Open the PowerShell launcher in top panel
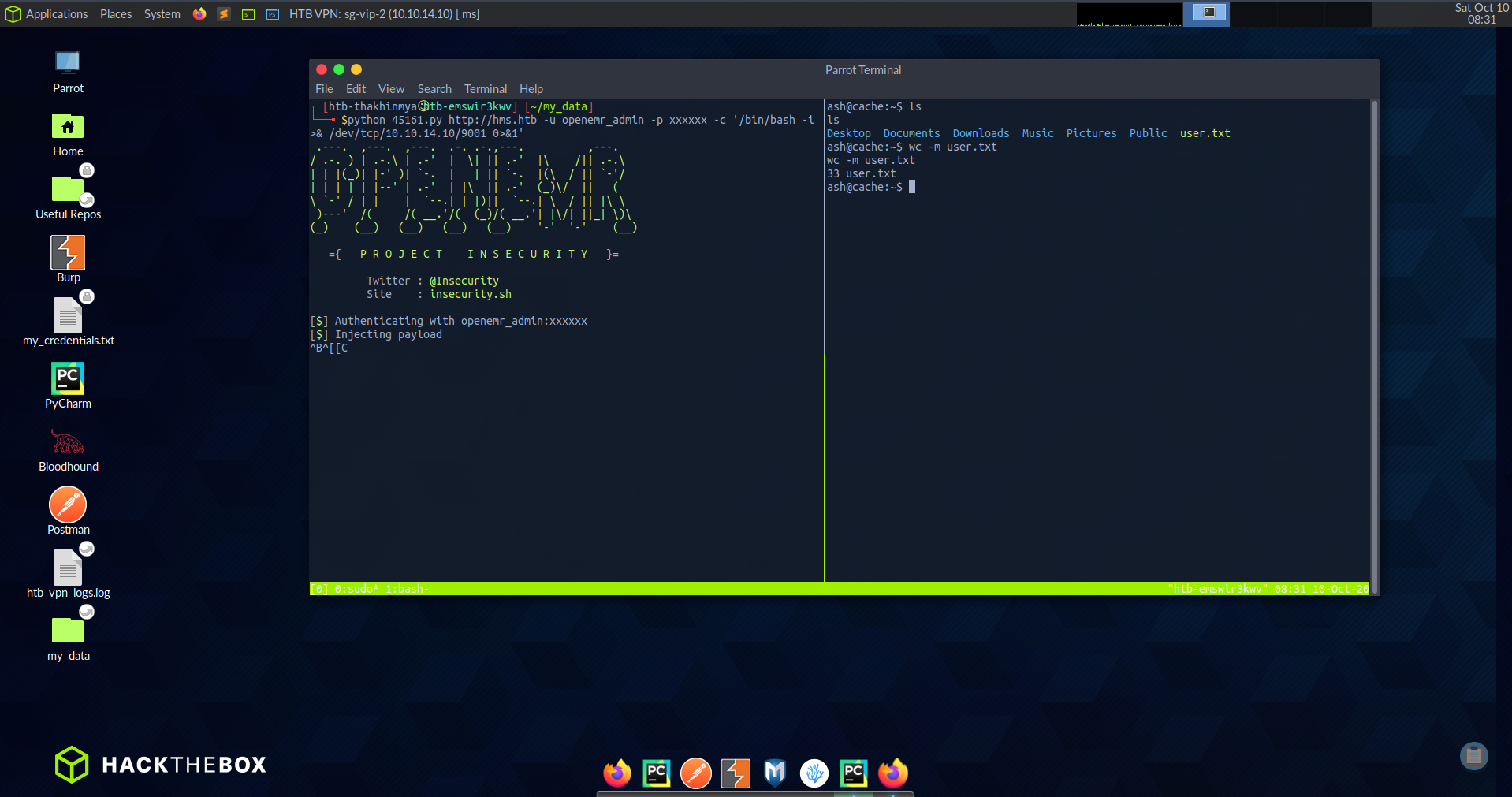Viewport: 1512px width, 797px height. 273,14
